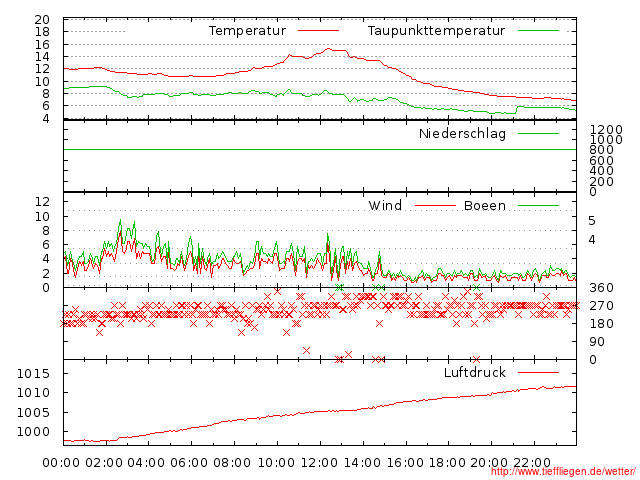Click the 00:00 time axis label
640x480 pixels.
point(61,463)
